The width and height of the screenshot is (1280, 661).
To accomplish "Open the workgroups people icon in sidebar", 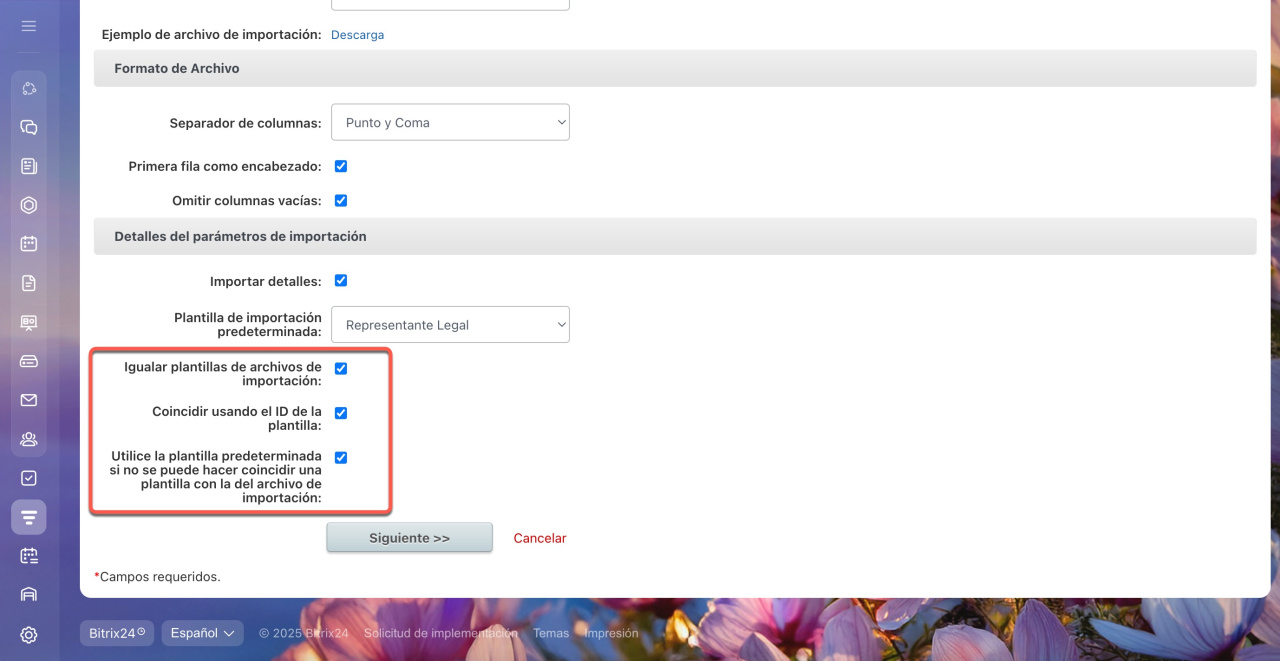I will point(28,439).
